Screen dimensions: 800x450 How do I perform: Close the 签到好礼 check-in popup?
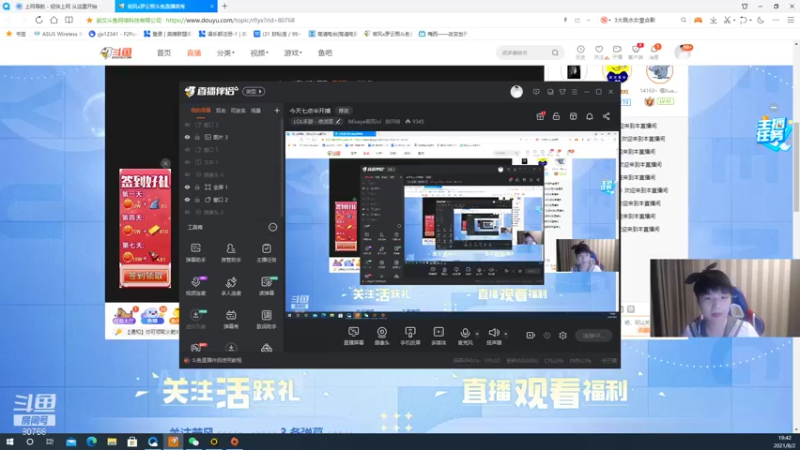pos(165,163)
